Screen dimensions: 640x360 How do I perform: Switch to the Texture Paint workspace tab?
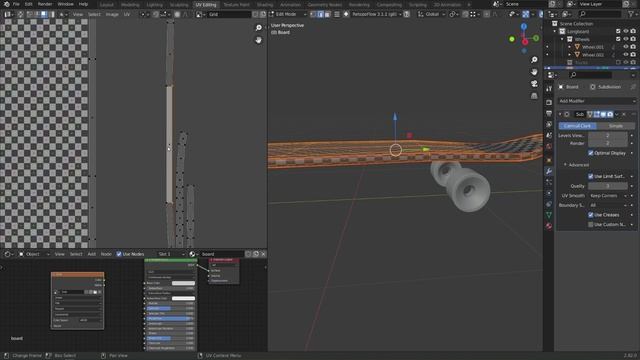pyautogui.click(x=236, y=4)
